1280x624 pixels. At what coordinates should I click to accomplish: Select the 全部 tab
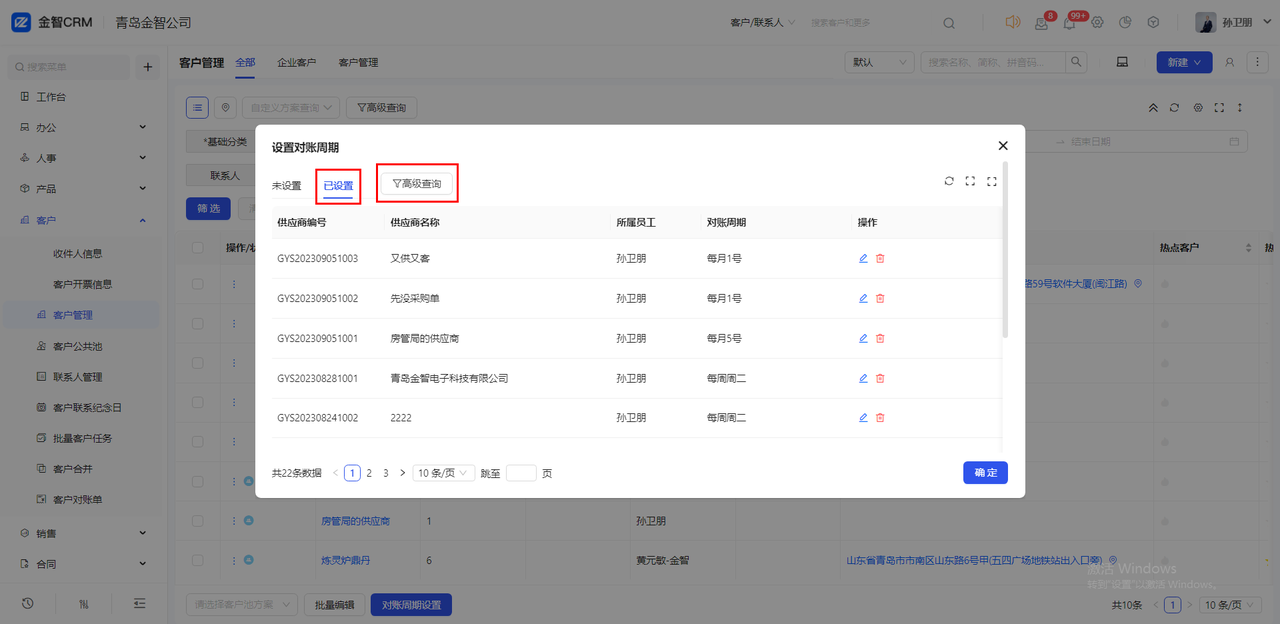click(x=245, y=62)
